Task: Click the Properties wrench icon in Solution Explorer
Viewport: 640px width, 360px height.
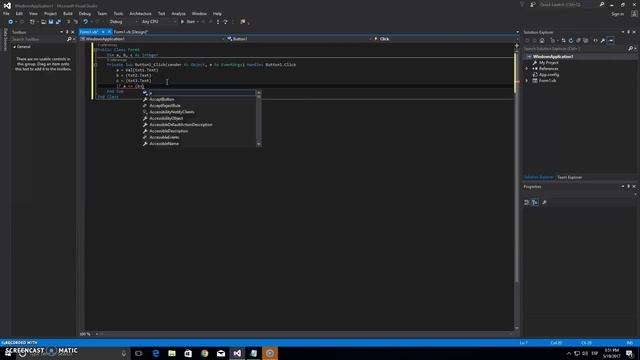Action: pos(603,40)
